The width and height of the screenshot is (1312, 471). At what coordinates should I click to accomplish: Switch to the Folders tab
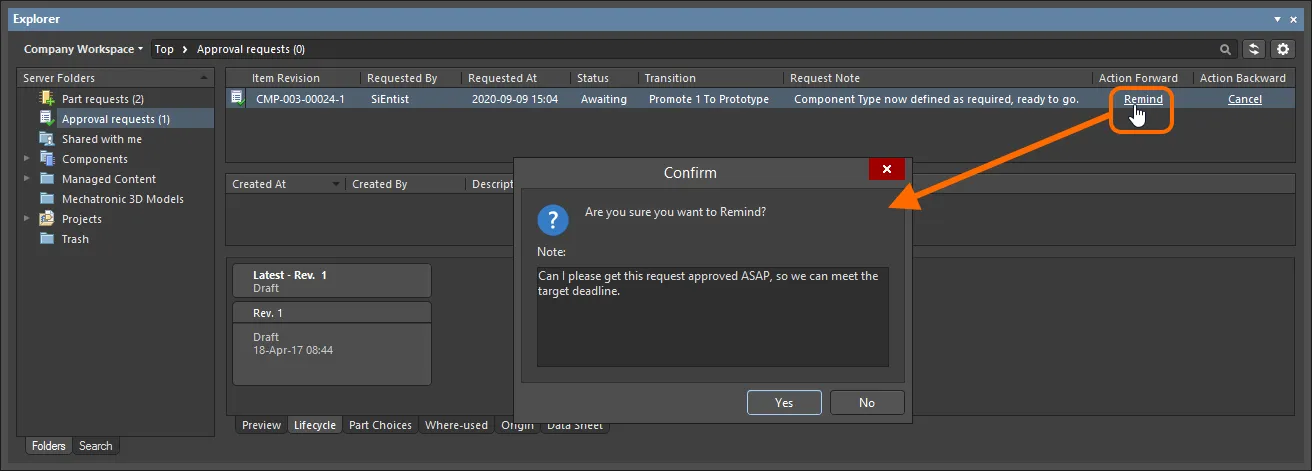(x=48, y=446)
